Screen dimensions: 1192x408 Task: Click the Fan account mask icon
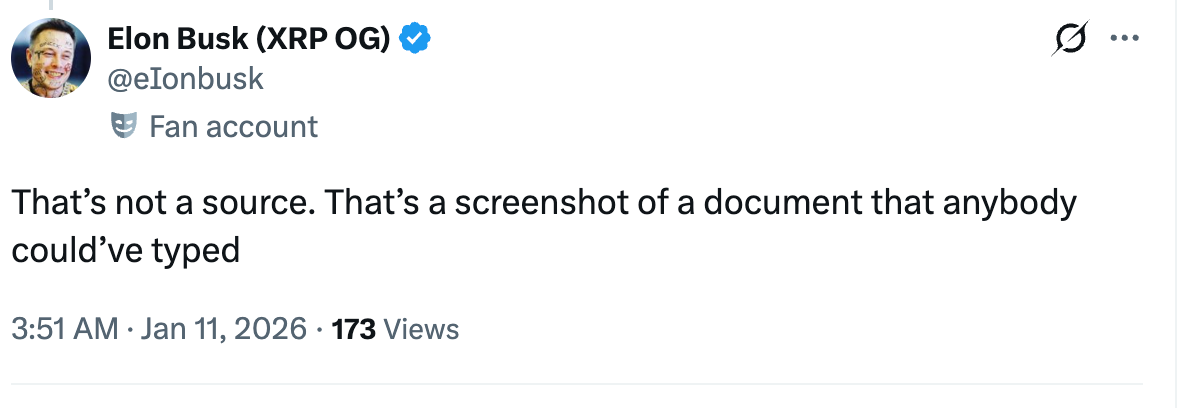coord(122,126)
